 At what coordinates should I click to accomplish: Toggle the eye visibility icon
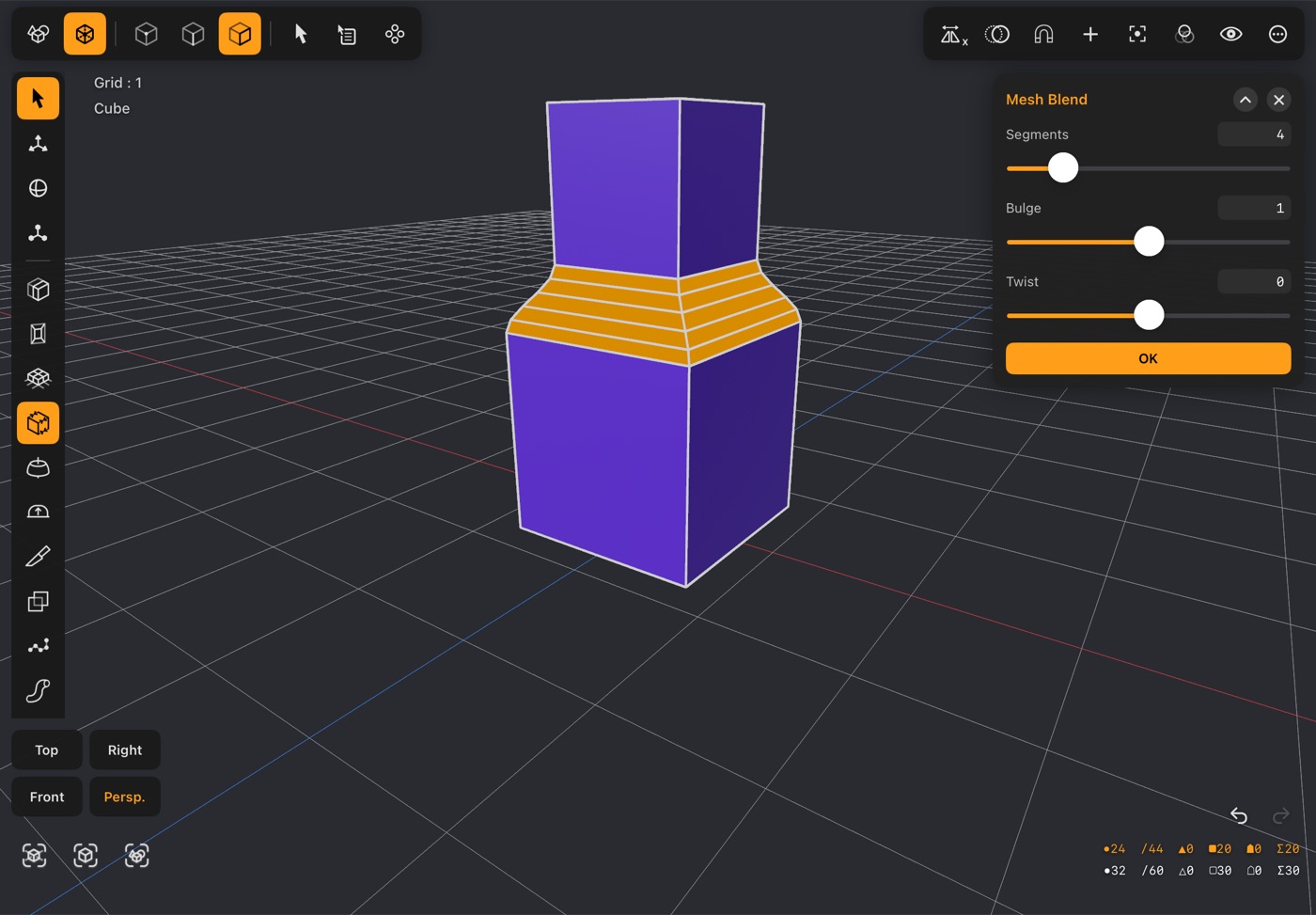1230,35
